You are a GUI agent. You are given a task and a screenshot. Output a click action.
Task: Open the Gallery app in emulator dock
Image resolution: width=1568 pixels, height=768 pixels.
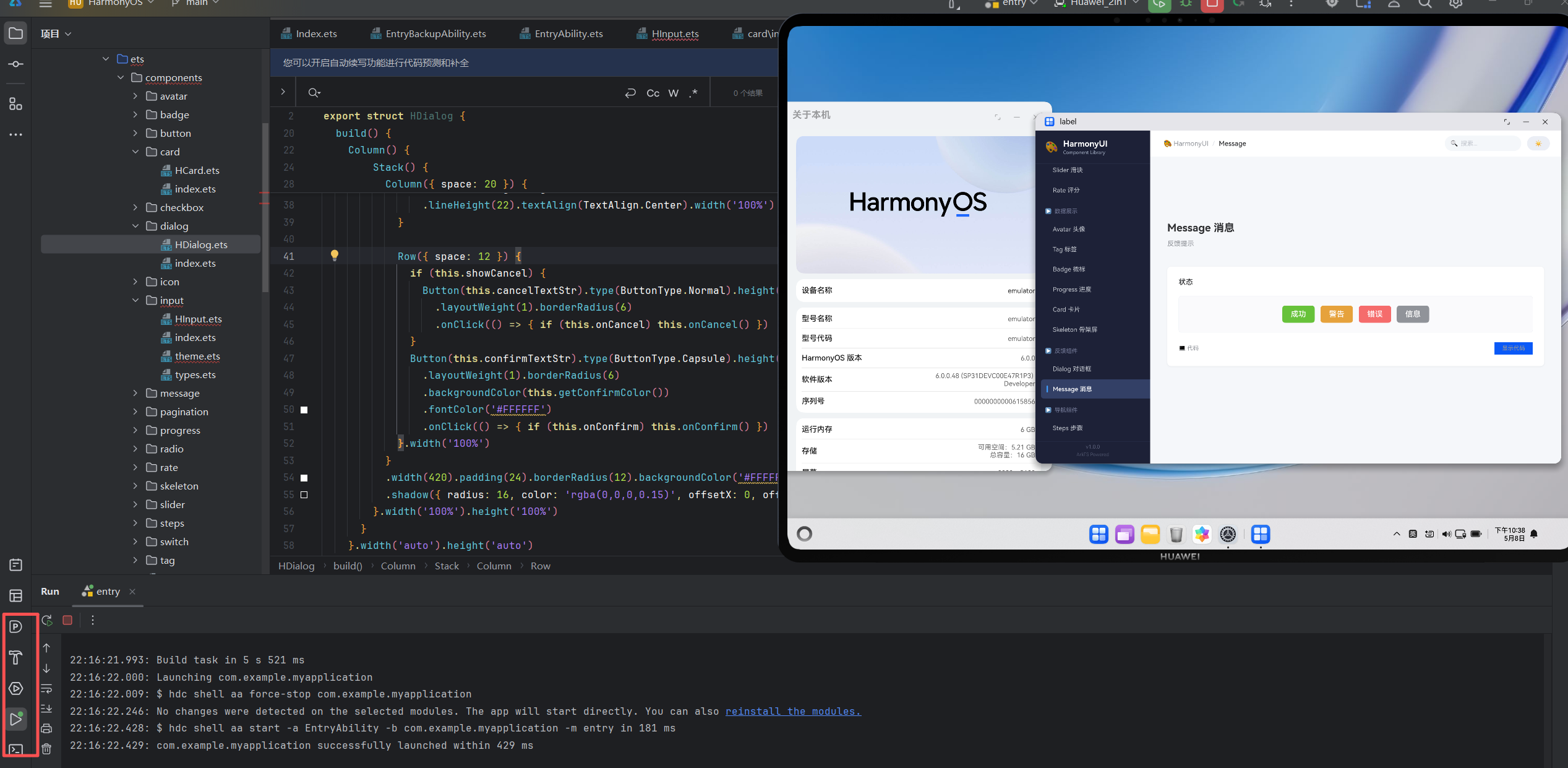[1202, 534]
